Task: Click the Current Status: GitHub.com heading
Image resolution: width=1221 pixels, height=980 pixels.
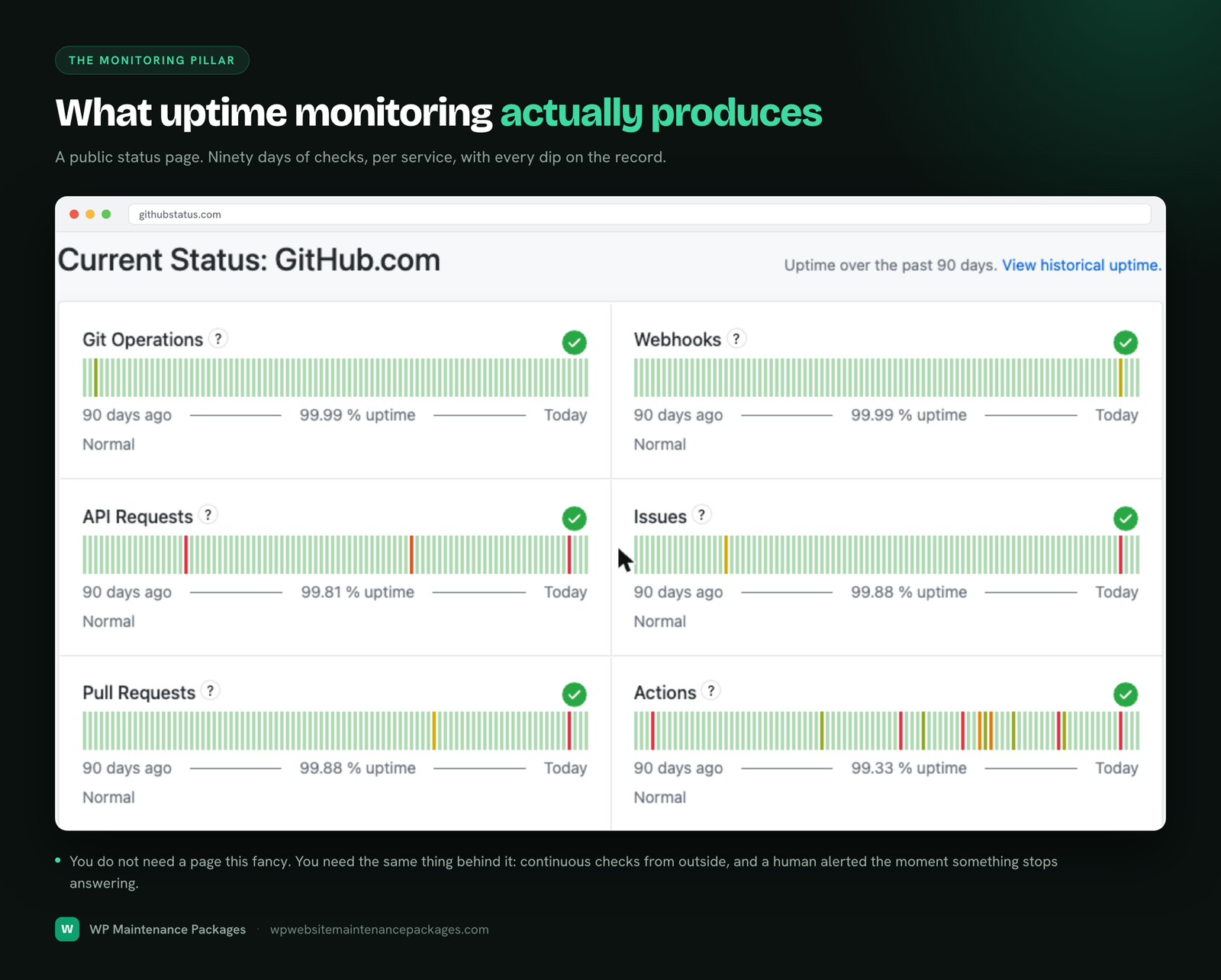Action: point(249,260)
